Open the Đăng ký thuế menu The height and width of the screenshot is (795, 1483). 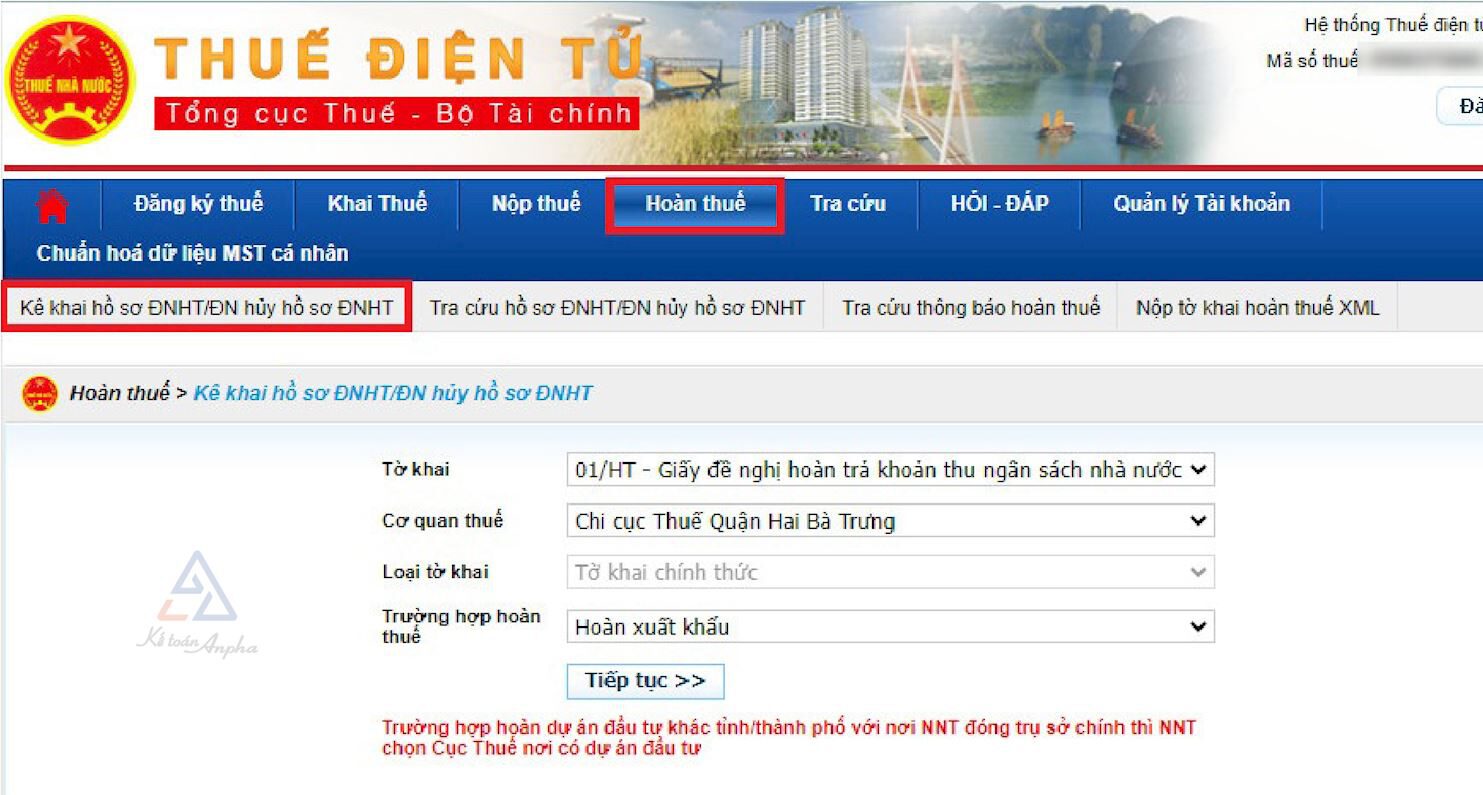200,204
